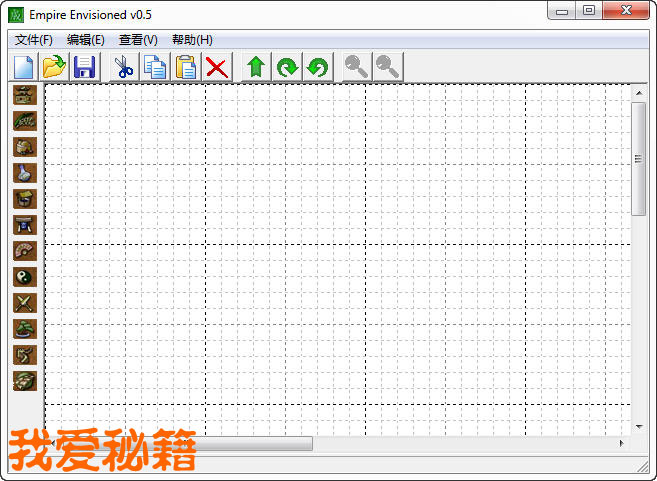This screenshot has width=657, height=481.
Task: Click the vertical scrollbar thumb
Action: 639,158
